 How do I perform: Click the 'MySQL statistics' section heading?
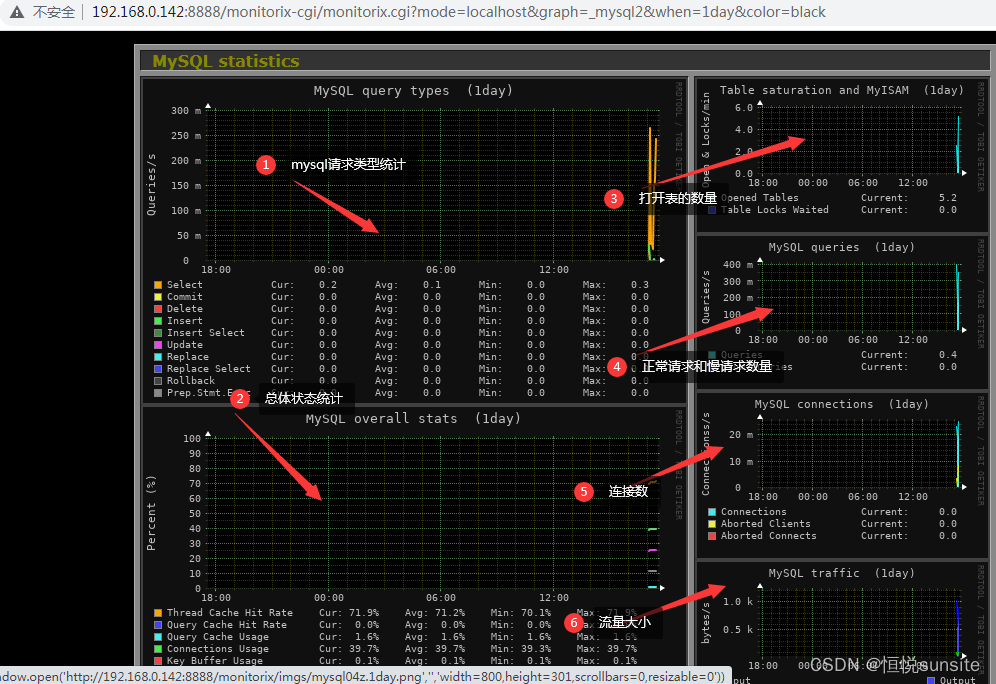click(225, 61)
